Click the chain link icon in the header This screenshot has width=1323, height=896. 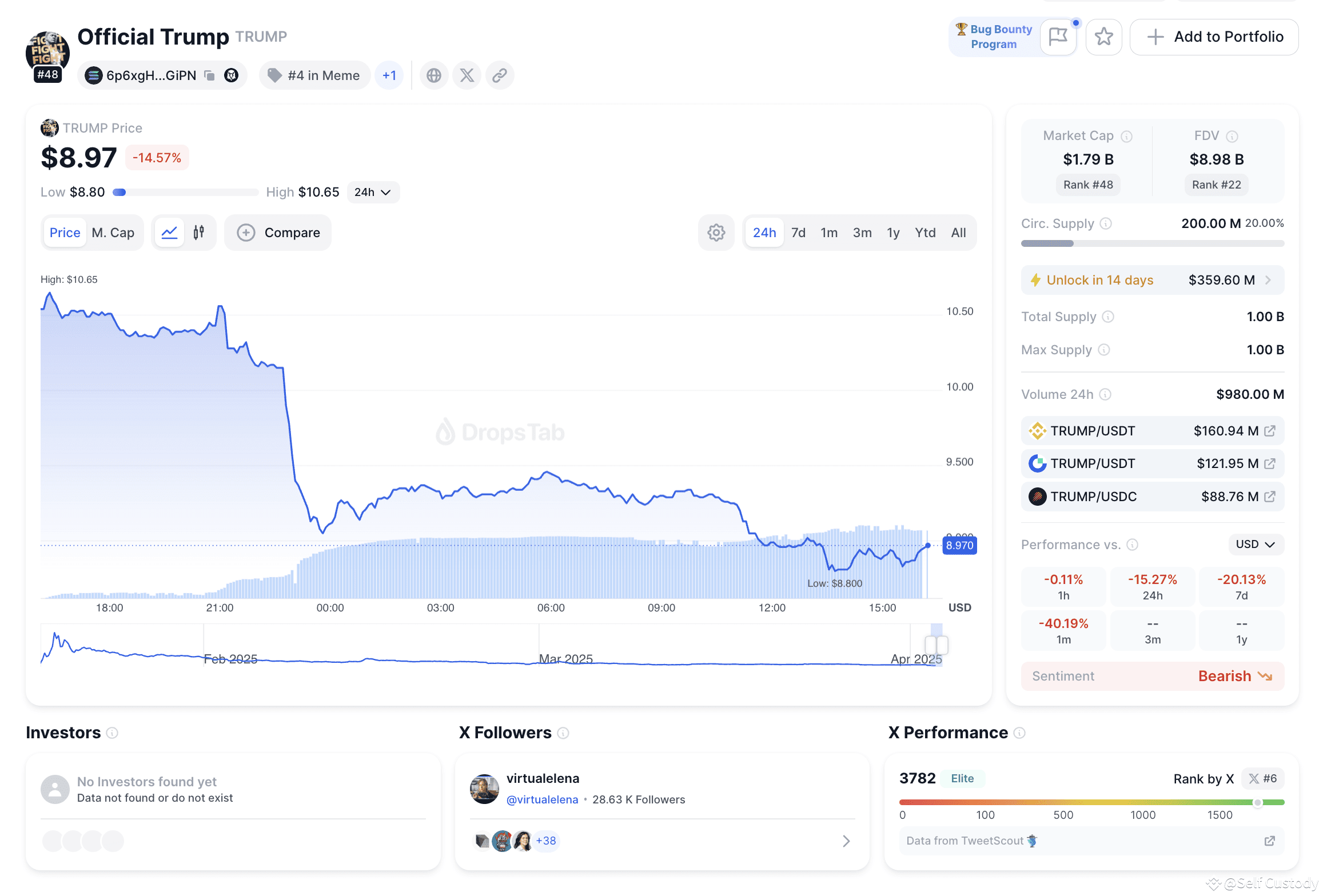(x=500, y=75)
